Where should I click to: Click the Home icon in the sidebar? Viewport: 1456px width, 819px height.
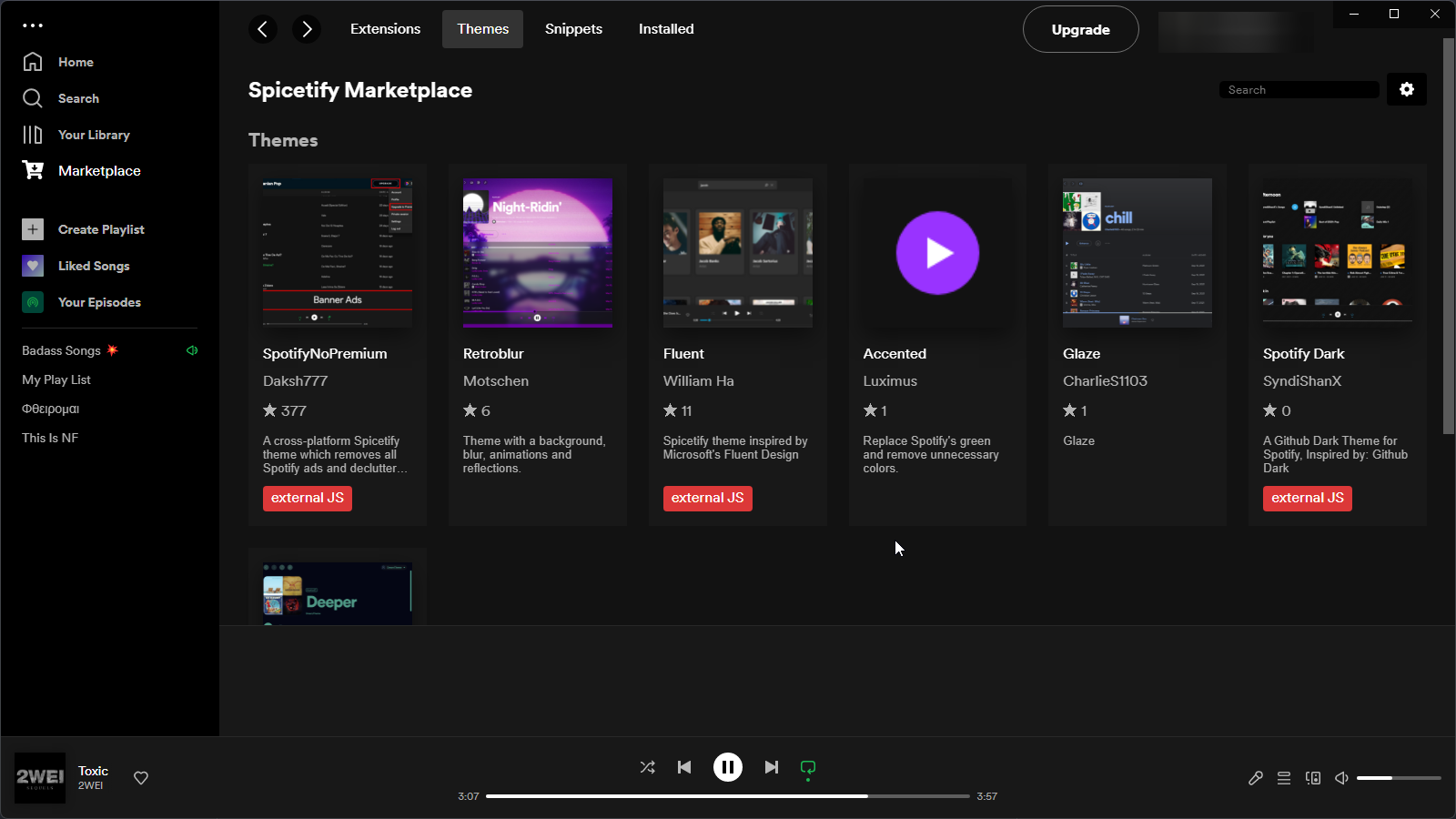33,62
